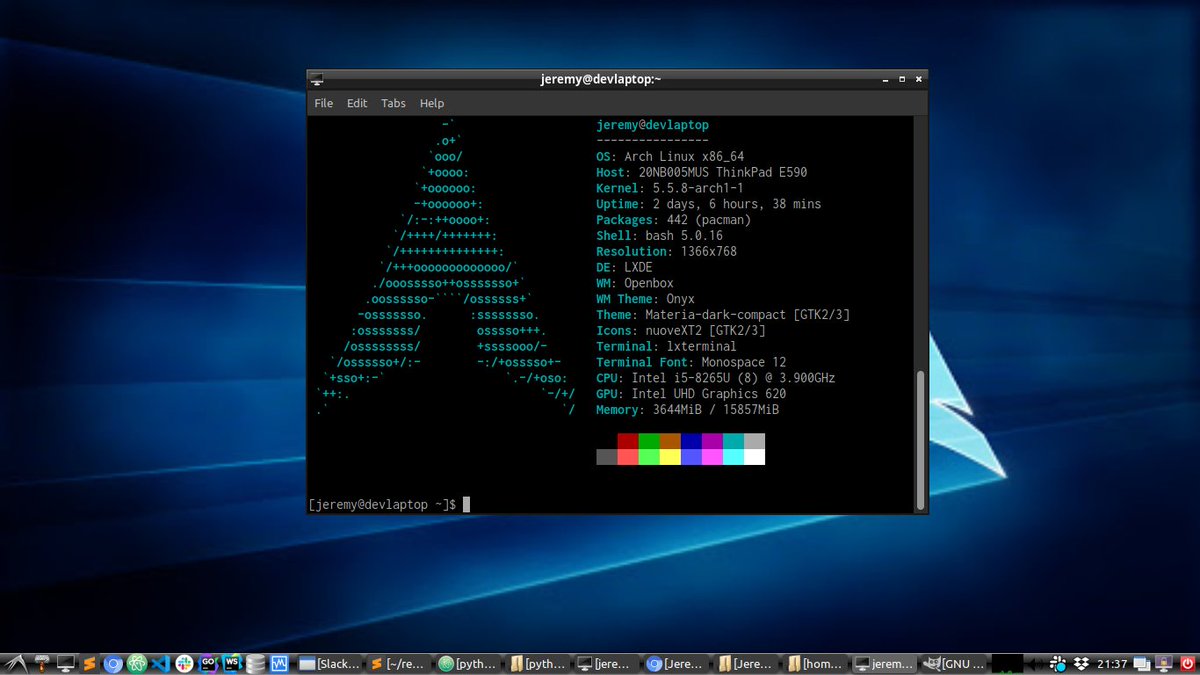Launch the system monitor graph icon

(279, 663)
